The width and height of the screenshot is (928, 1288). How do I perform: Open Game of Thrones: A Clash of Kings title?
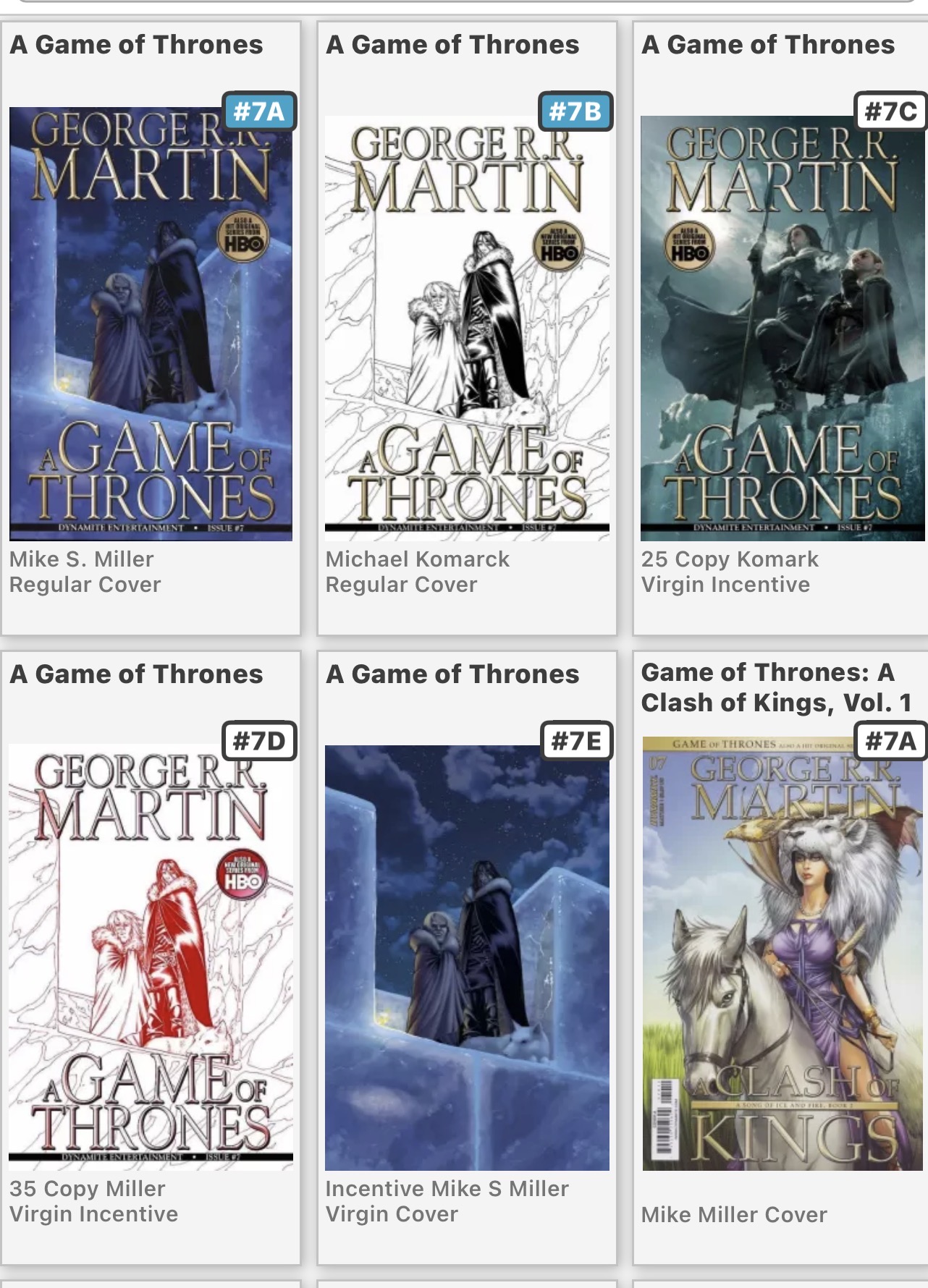[x=776, y=687]
